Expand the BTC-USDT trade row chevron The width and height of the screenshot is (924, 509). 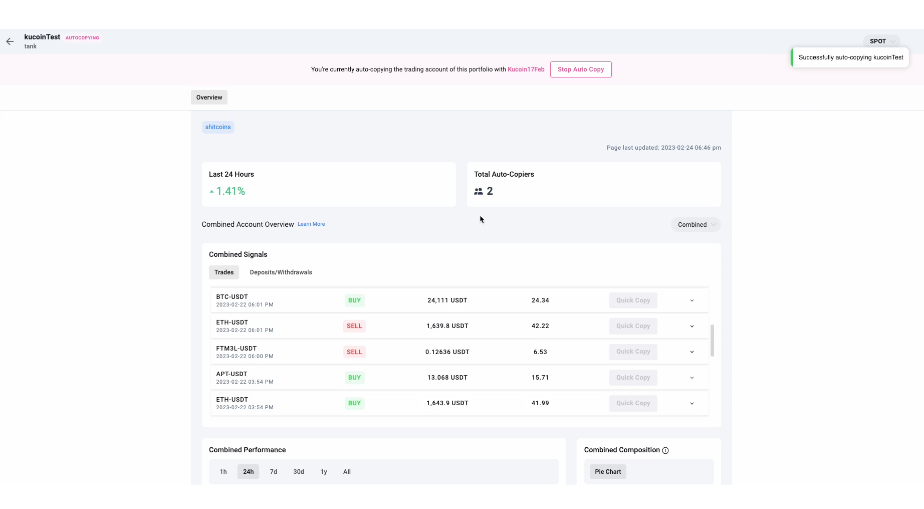click(691, 300)
